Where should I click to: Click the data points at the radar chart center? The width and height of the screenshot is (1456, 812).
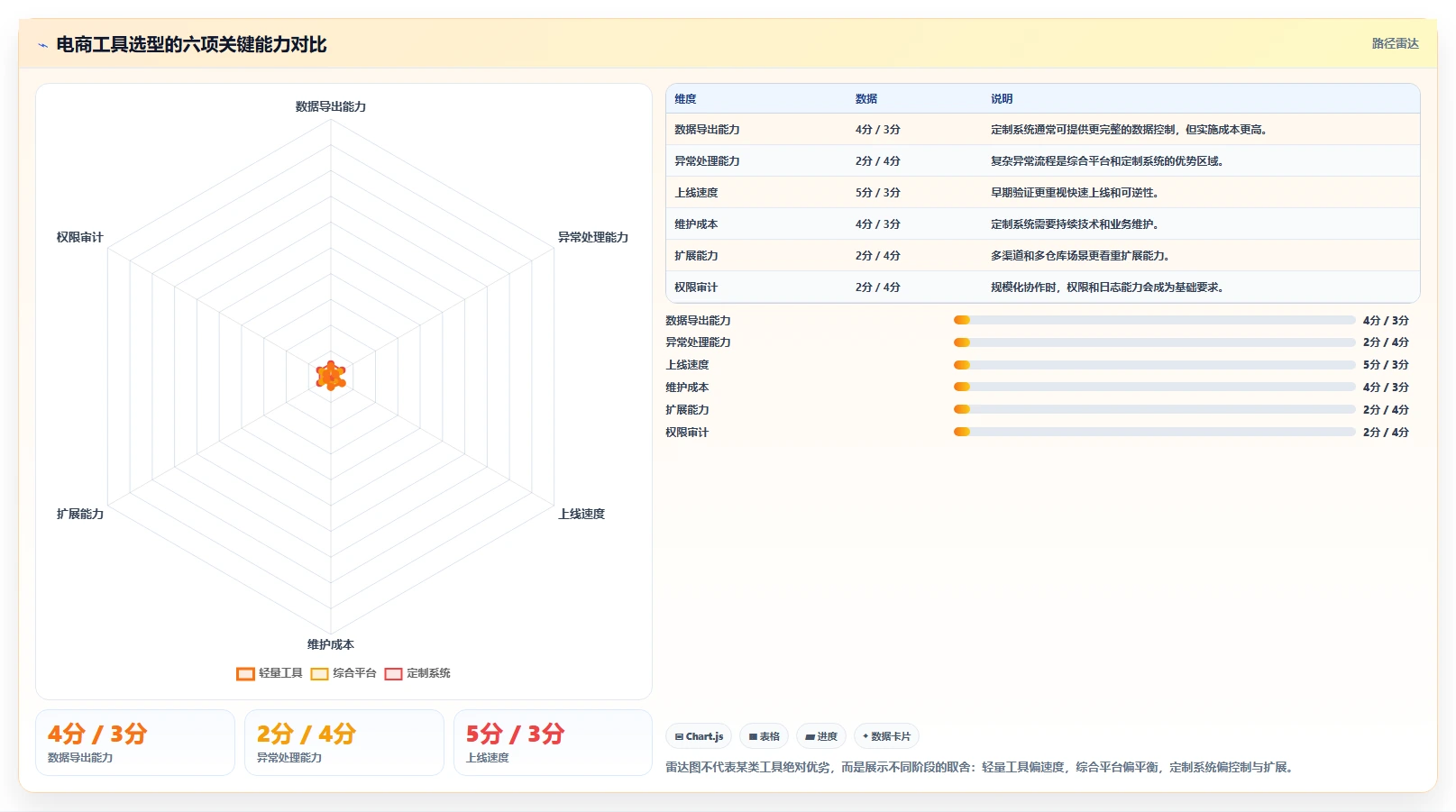coord(331,376)
